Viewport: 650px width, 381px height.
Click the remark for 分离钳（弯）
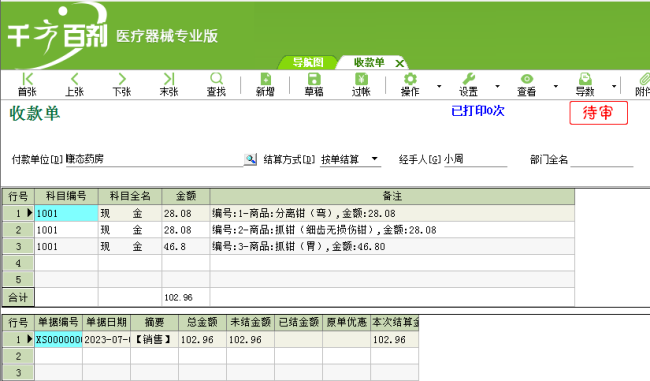pyautogui.click(x=392, y=214)
